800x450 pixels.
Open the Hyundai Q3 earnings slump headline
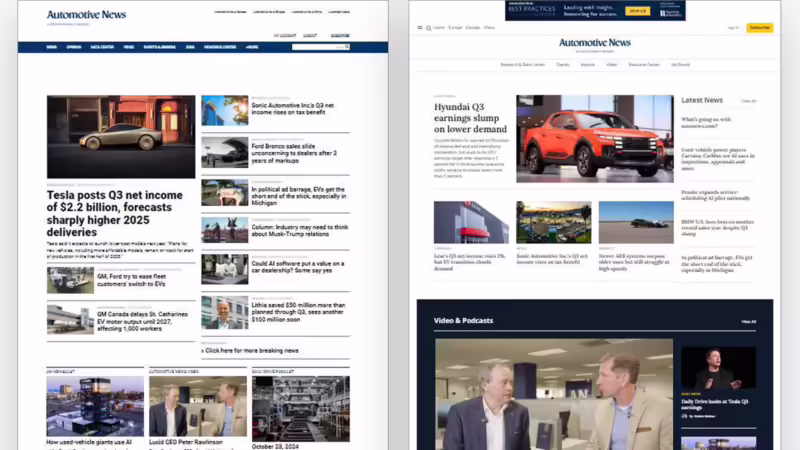[x=470, y=118]
